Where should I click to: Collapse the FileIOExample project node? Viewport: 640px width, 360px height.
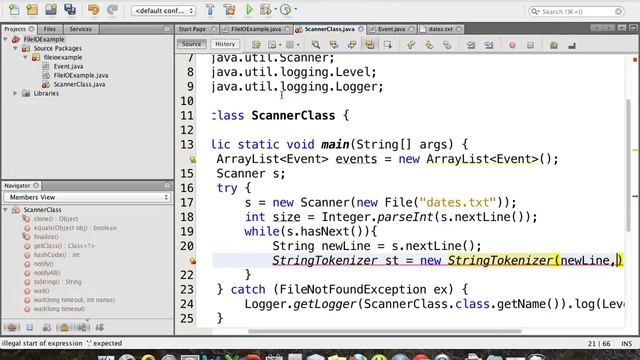click(x=6, y=39)
